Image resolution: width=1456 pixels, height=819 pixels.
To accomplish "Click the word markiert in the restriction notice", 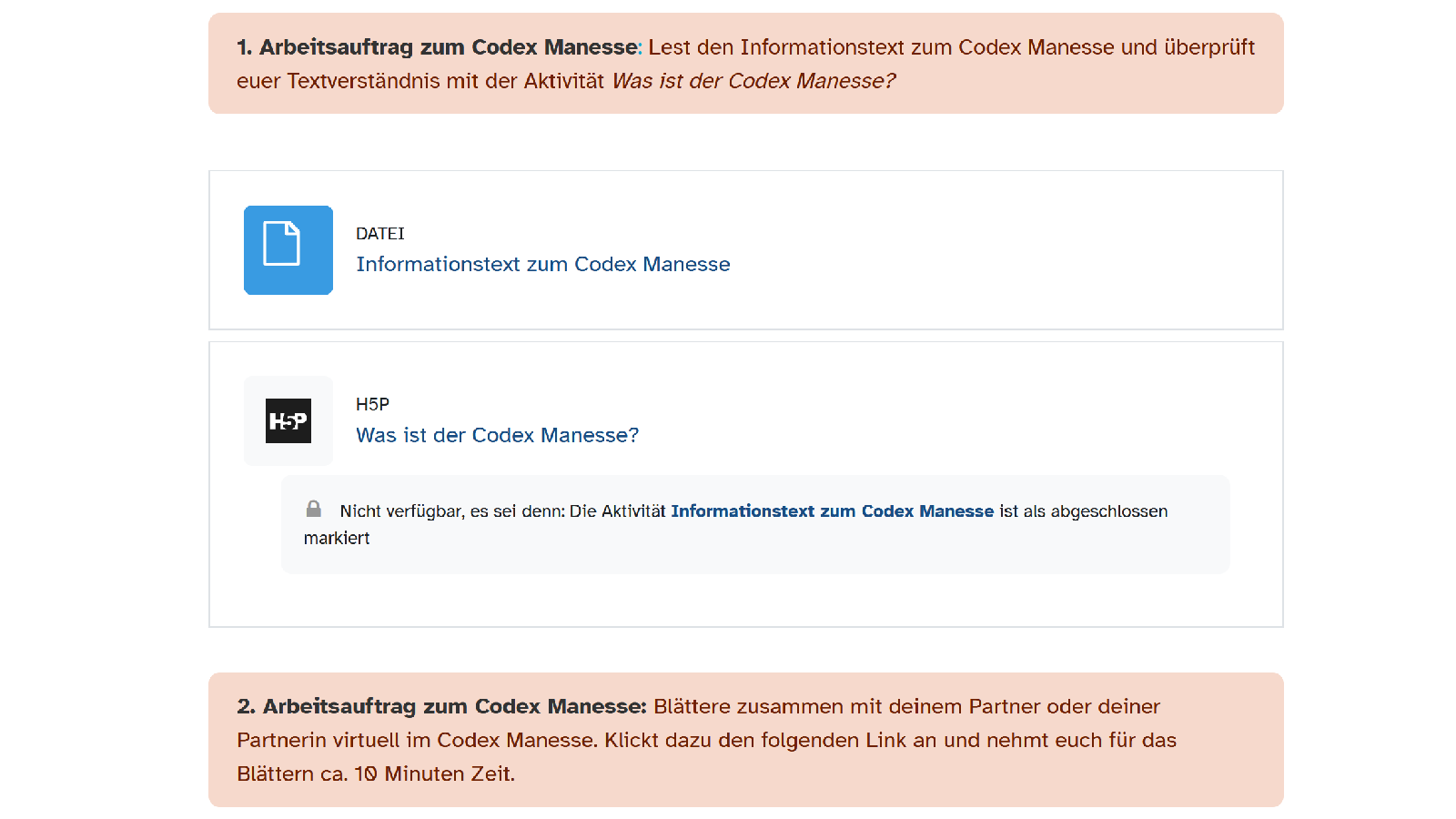I will (337, 538).
